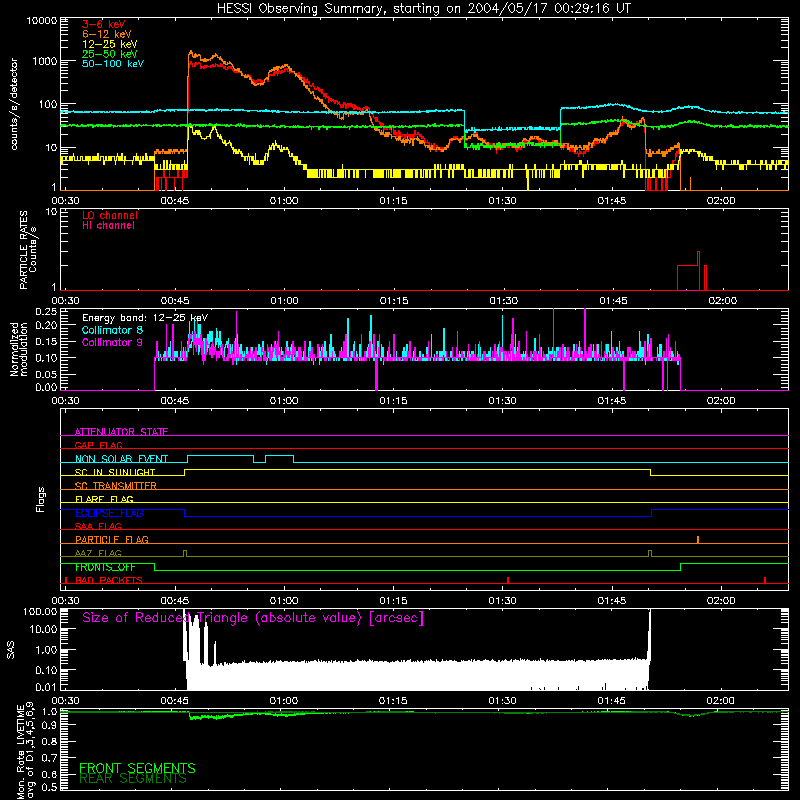Click '02:00' time tick below particle rates panel
This screenshot has height=800, width=800.
point(722,301)
